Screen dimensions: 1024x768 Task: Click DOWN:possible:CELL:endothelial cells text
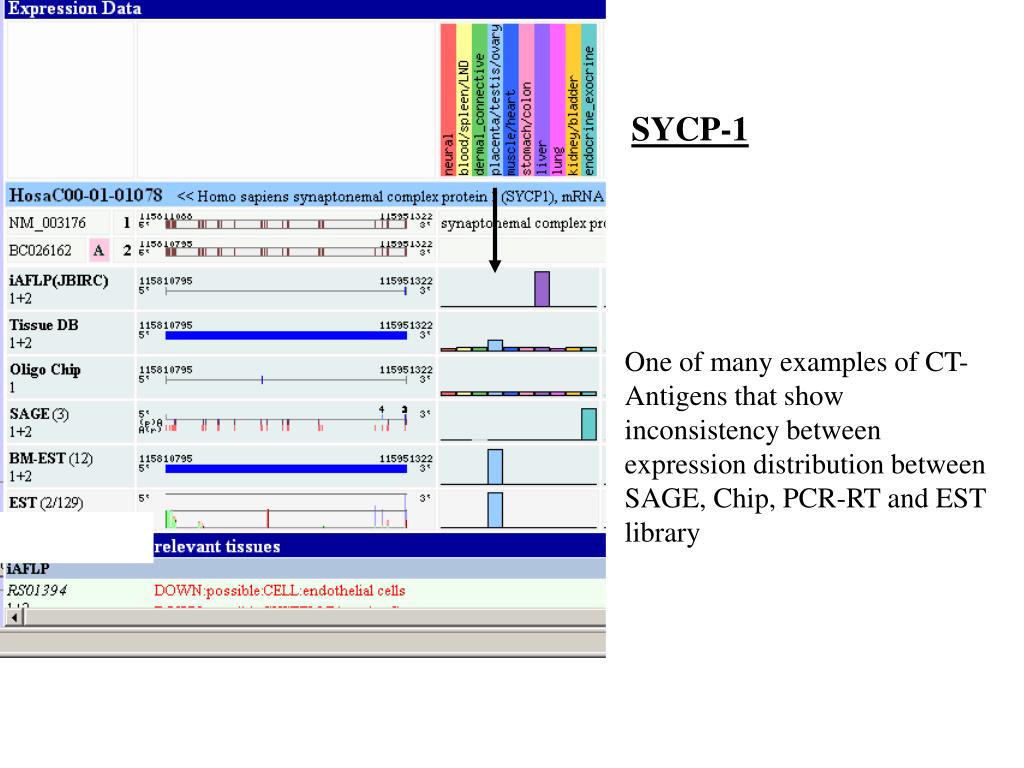pyautogui.click(x=280, y=590)
